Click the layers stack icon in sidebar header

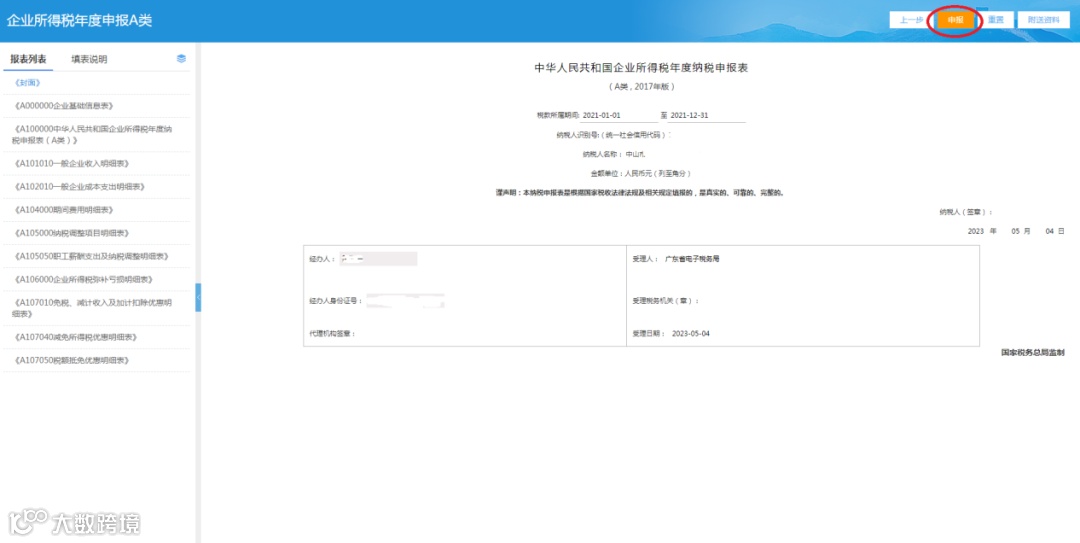tap(181, 59)
